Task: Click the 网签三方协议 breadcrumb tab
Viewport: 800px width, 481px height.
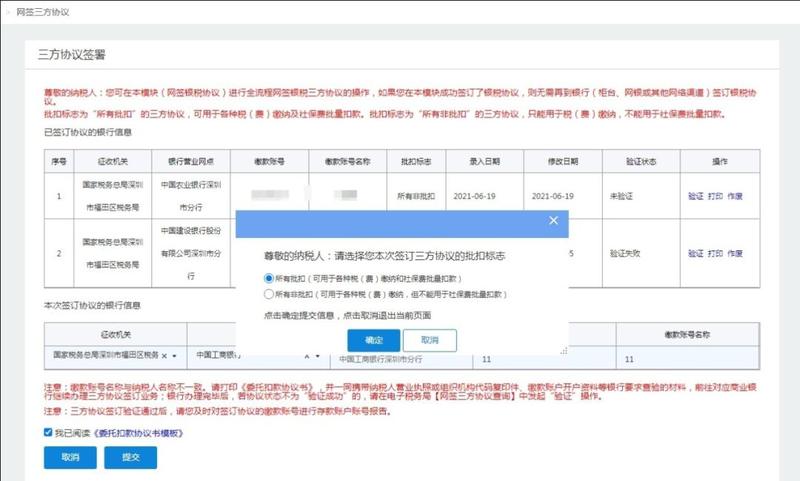Action: click(42, 9)
